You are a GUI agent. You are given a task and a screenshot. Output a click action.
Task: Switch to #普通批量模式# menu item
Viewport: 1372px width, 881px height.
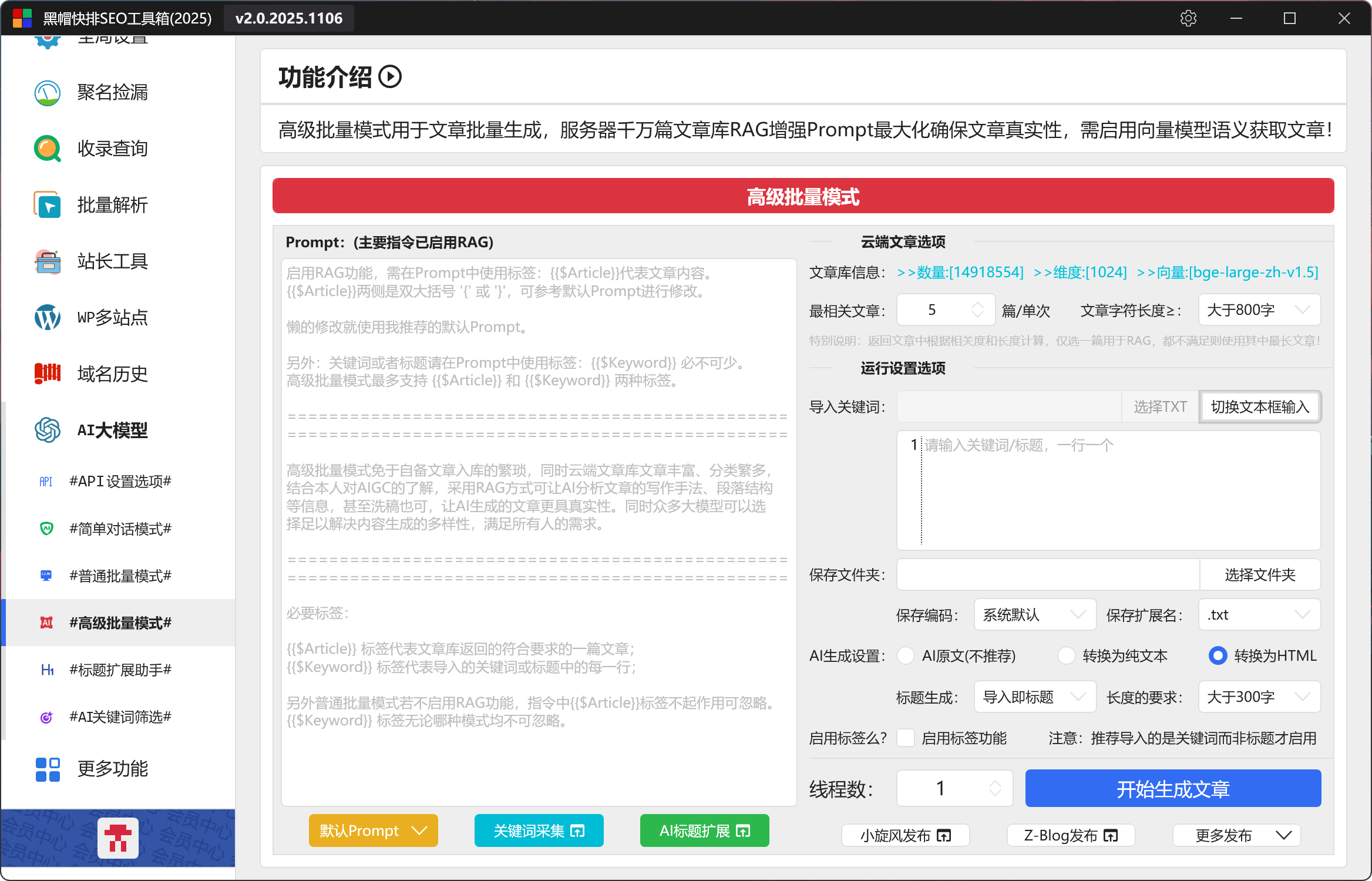tap(120, 576)
